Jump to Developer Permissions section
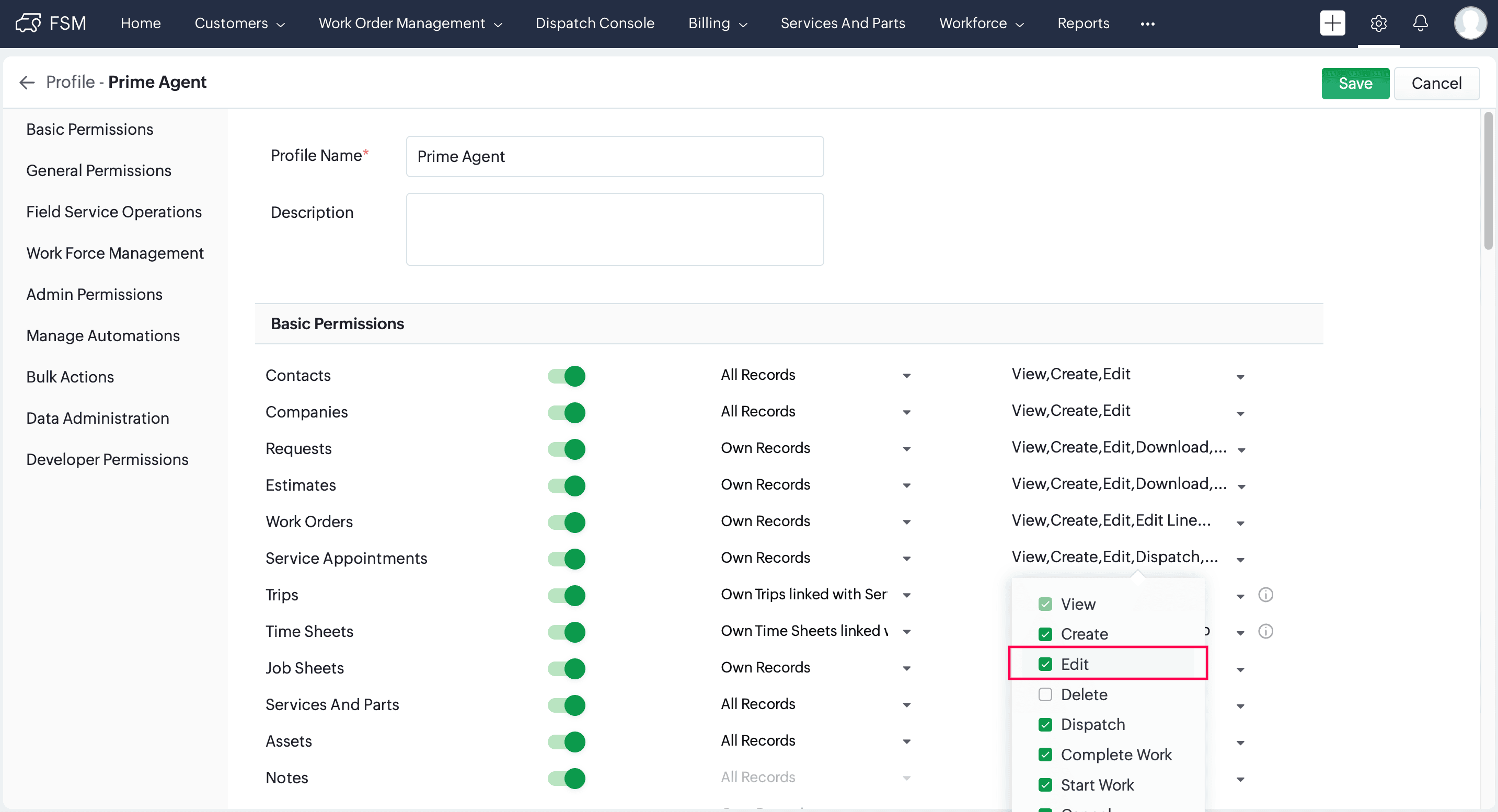Viewport: 1498px width, 812px height. point(108,460)
